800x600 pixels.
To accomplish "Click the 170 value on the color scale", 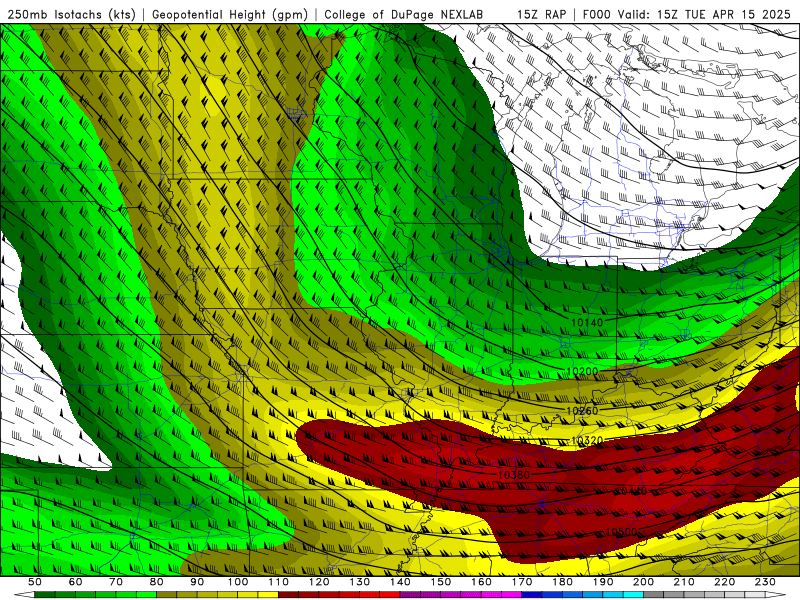I will coord(521,582).
